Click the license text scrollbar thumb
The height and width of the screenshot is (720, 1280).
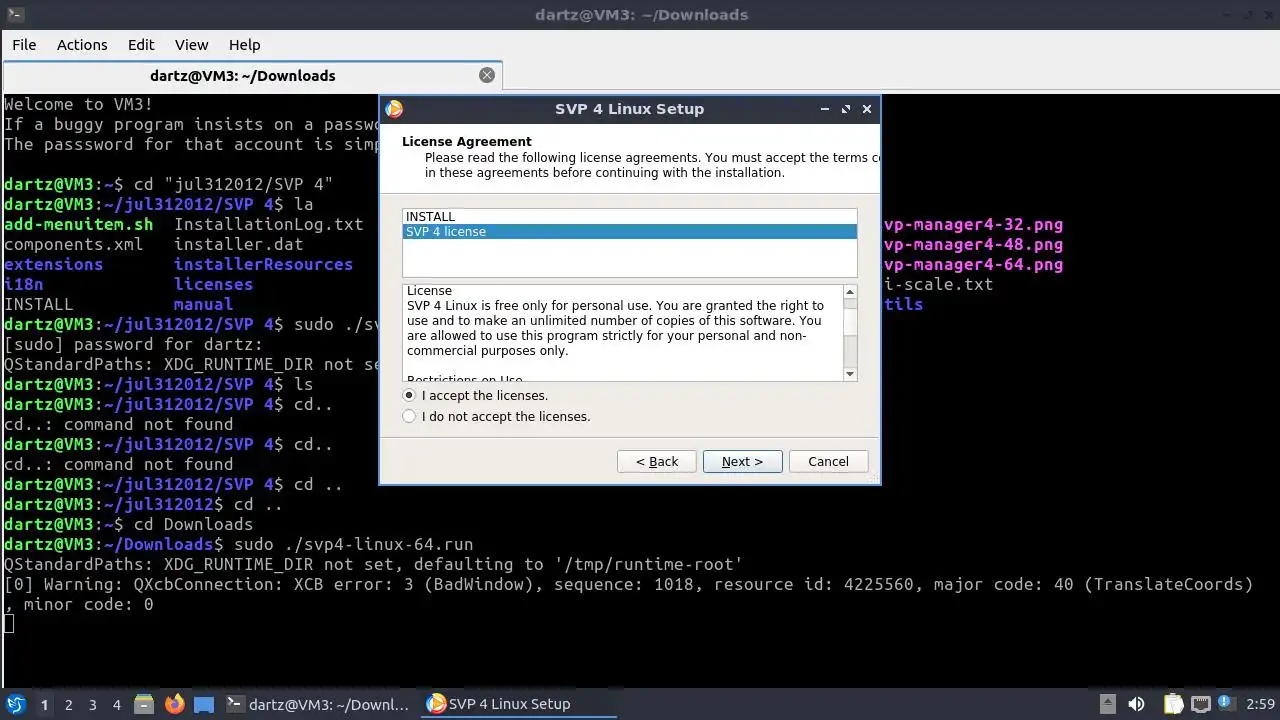click(850, 320)
